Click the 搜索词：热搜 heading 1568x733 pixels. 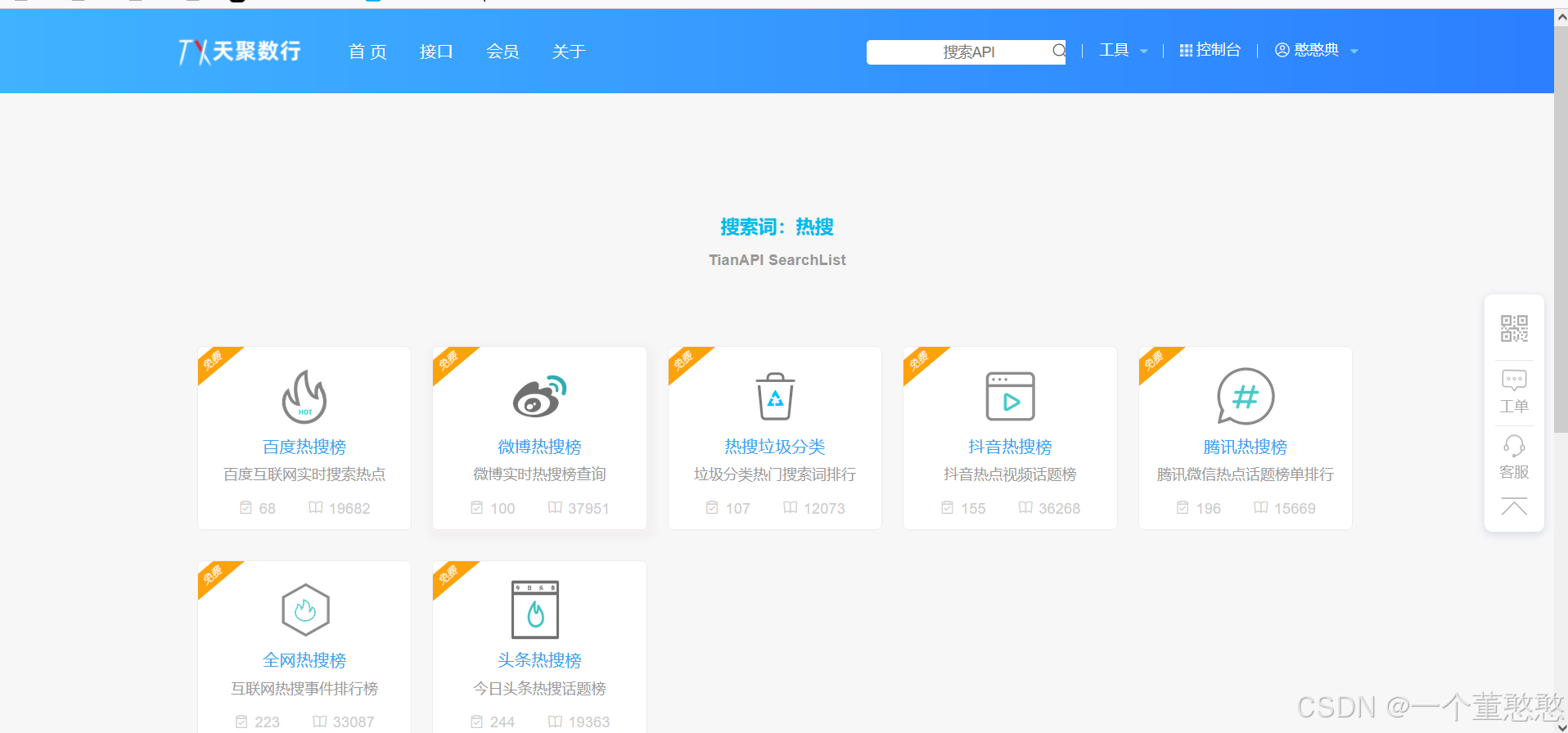pyautogui.click(x=777, y=227)
